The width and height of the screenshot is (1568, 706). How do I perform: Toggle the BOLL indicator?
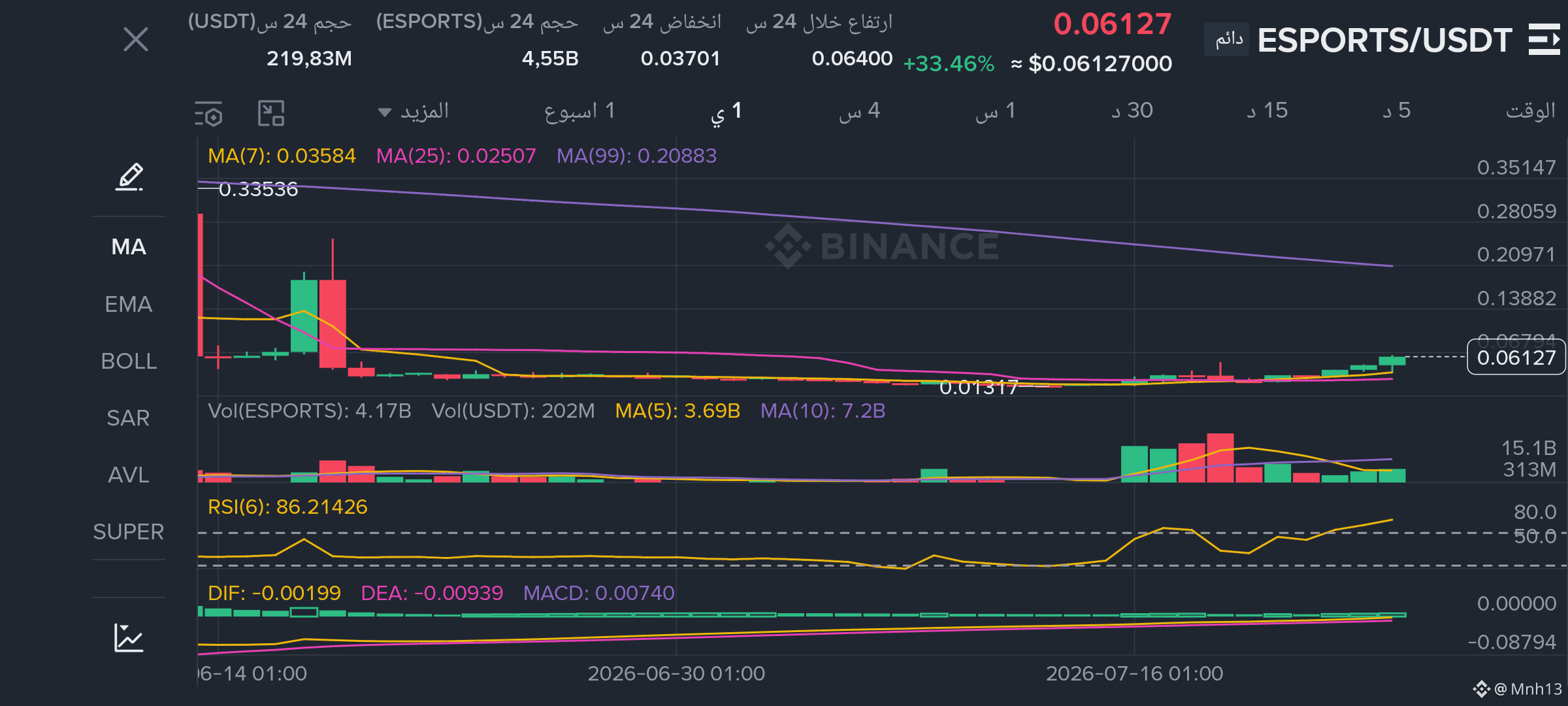pos(129,361)
